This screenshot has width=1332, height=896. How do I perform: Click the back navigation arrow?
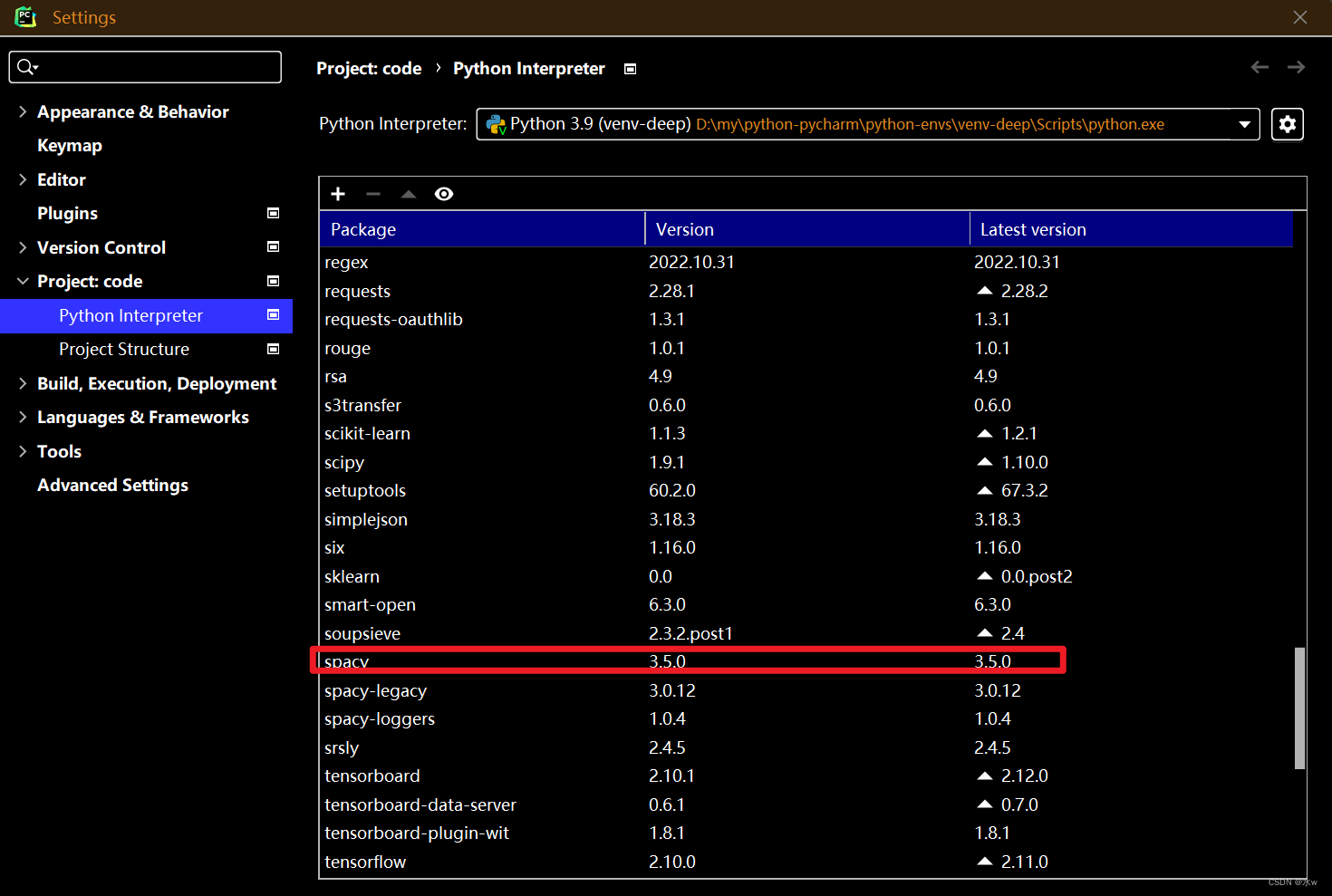(x=1260, y=67)
